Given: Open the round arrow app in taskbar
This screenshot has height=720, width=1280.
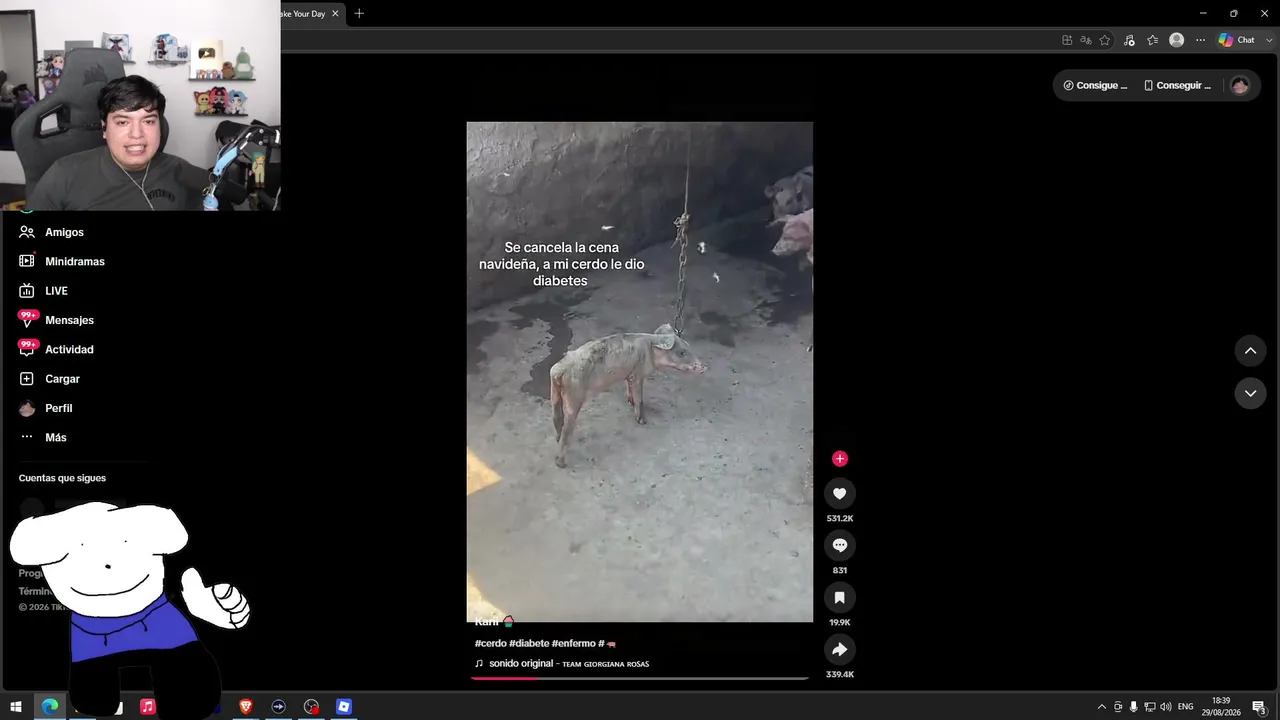Looking at the screenshot, I should pyautogui.click(x=279, y=707).
